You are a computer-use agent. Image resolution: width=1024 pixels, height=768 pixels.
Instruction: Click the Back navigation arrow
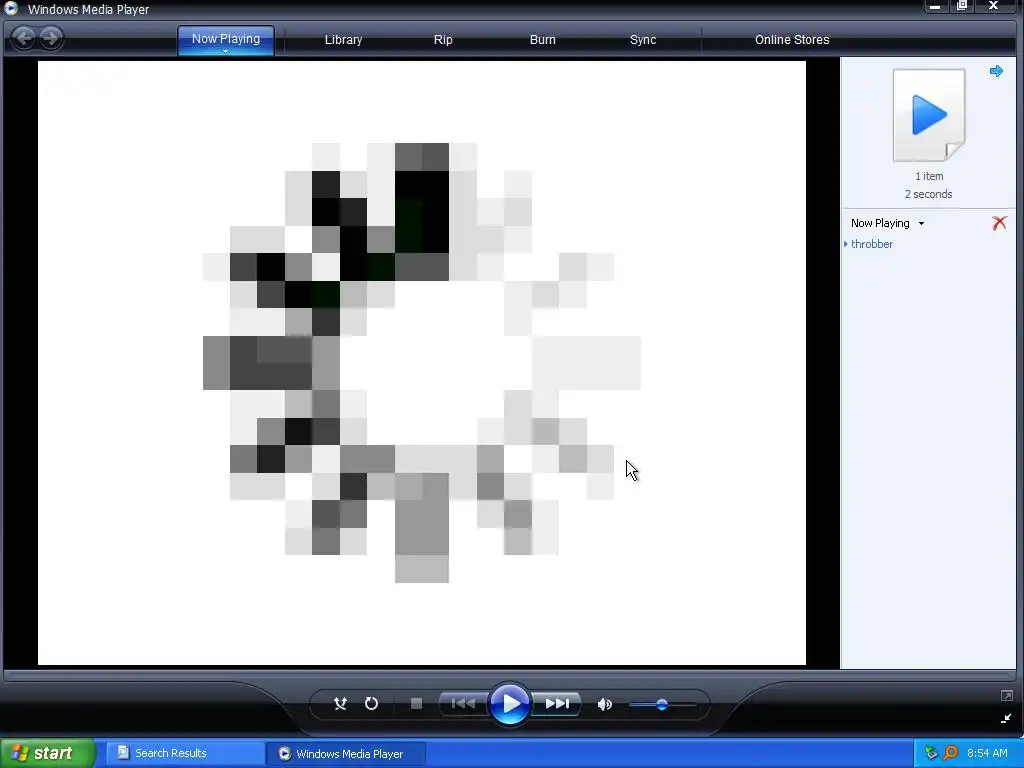(x=24, y=38)
